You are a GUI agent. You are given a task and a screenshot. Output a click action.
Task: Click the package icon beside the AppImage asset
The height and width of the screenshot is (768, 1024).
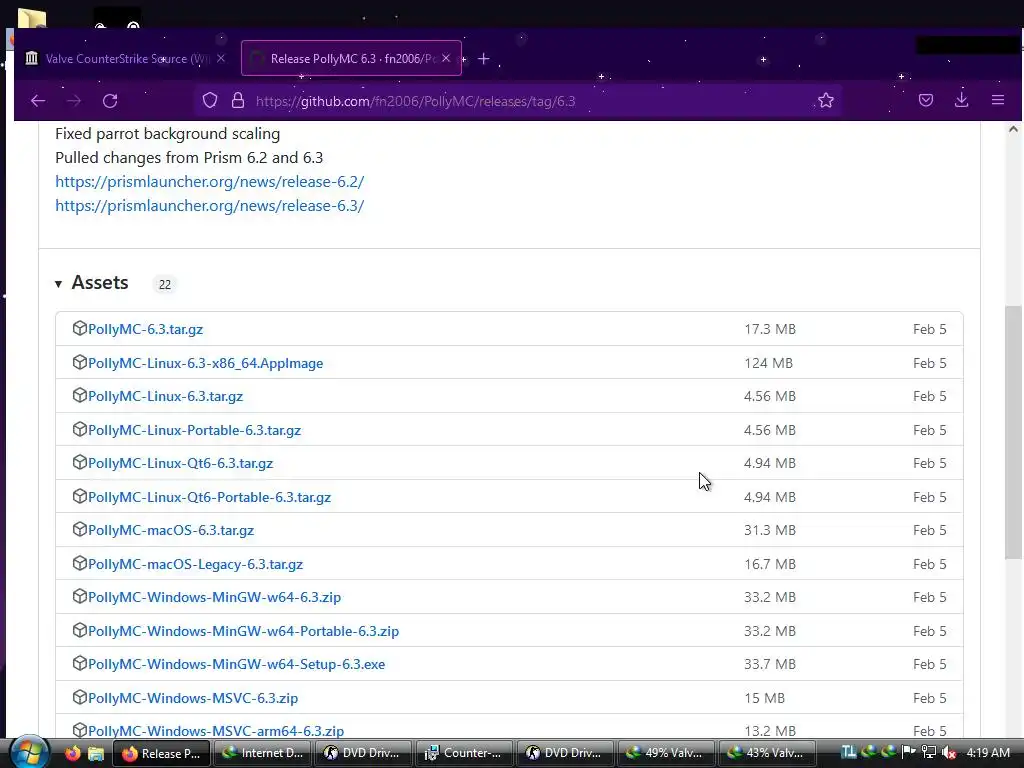click(80, 362)
